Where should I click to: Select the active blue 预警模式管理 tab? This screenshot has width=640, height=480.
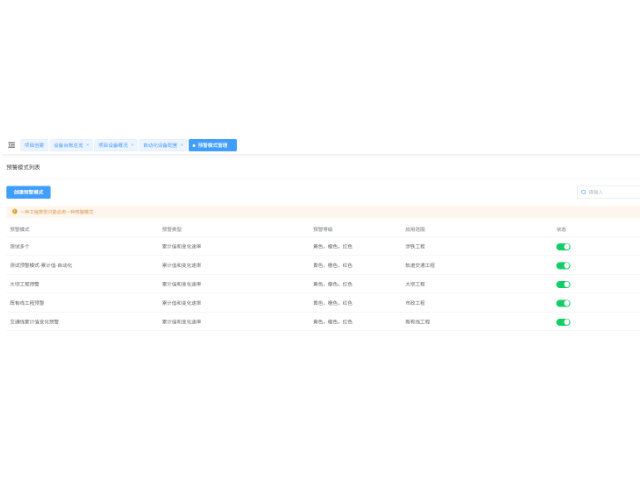(x=213, y=145)
